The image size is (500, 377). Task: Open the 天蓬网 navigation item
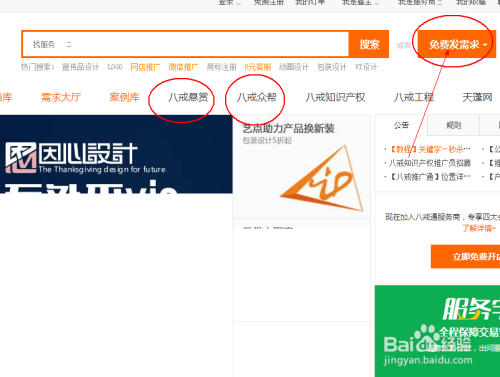coord(477,97)
